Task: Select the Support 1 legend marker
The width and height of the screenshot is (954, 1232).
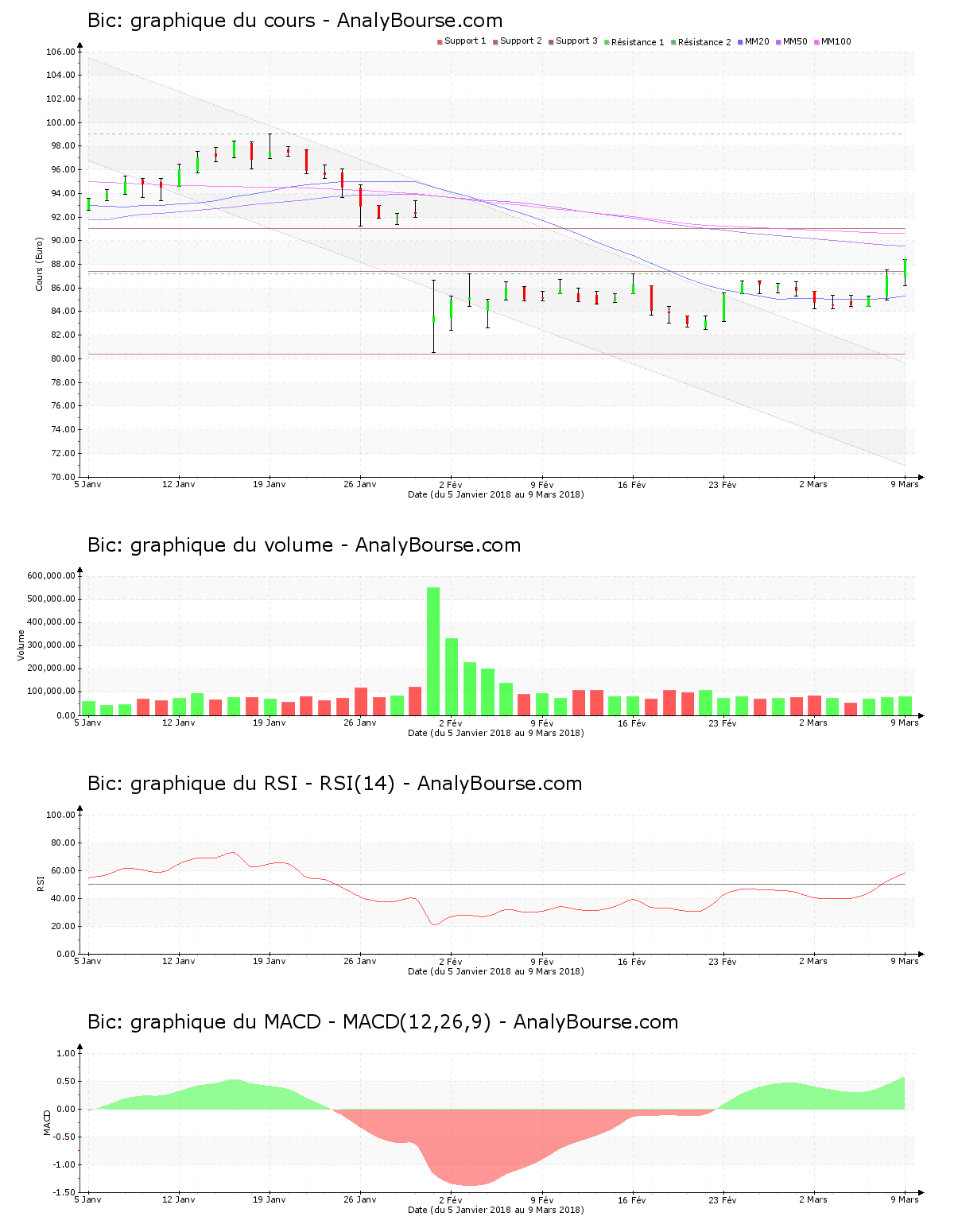Action: point(440,41)
